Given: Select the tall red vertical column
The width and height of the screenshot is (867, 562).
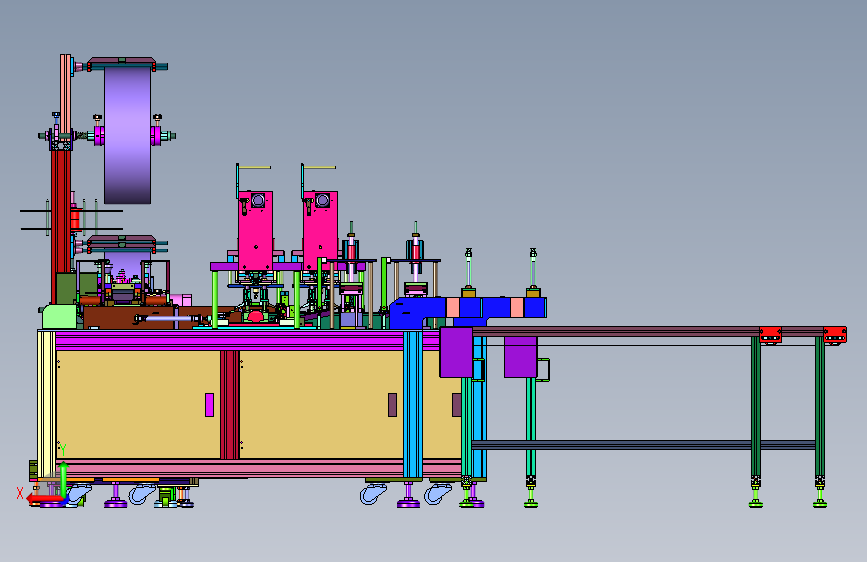Looking at the screenshot, I should point(60,227).
